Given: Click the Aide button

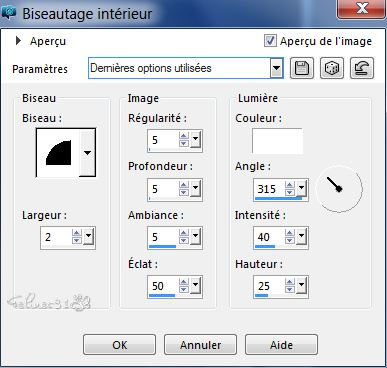Looking at the screenshot, I should 281,345.
